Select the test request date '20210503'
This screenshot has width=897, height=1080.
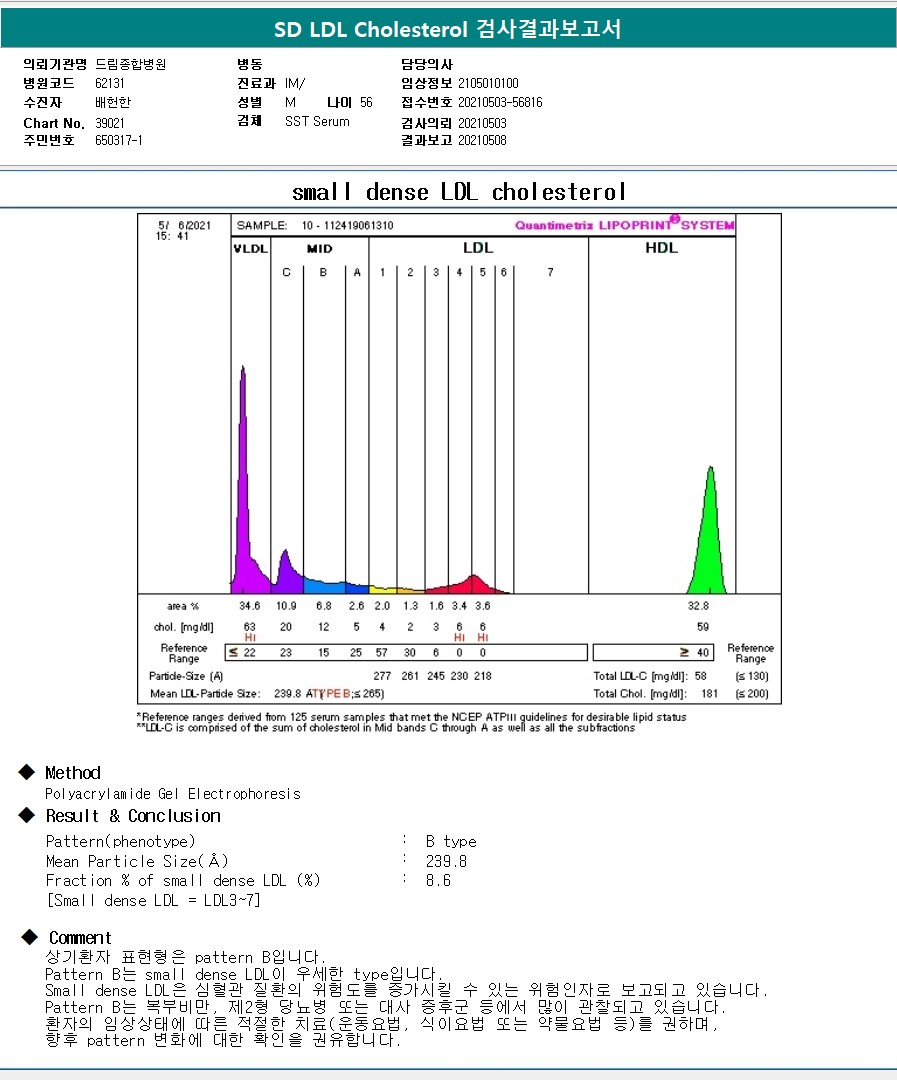point(482,123)
